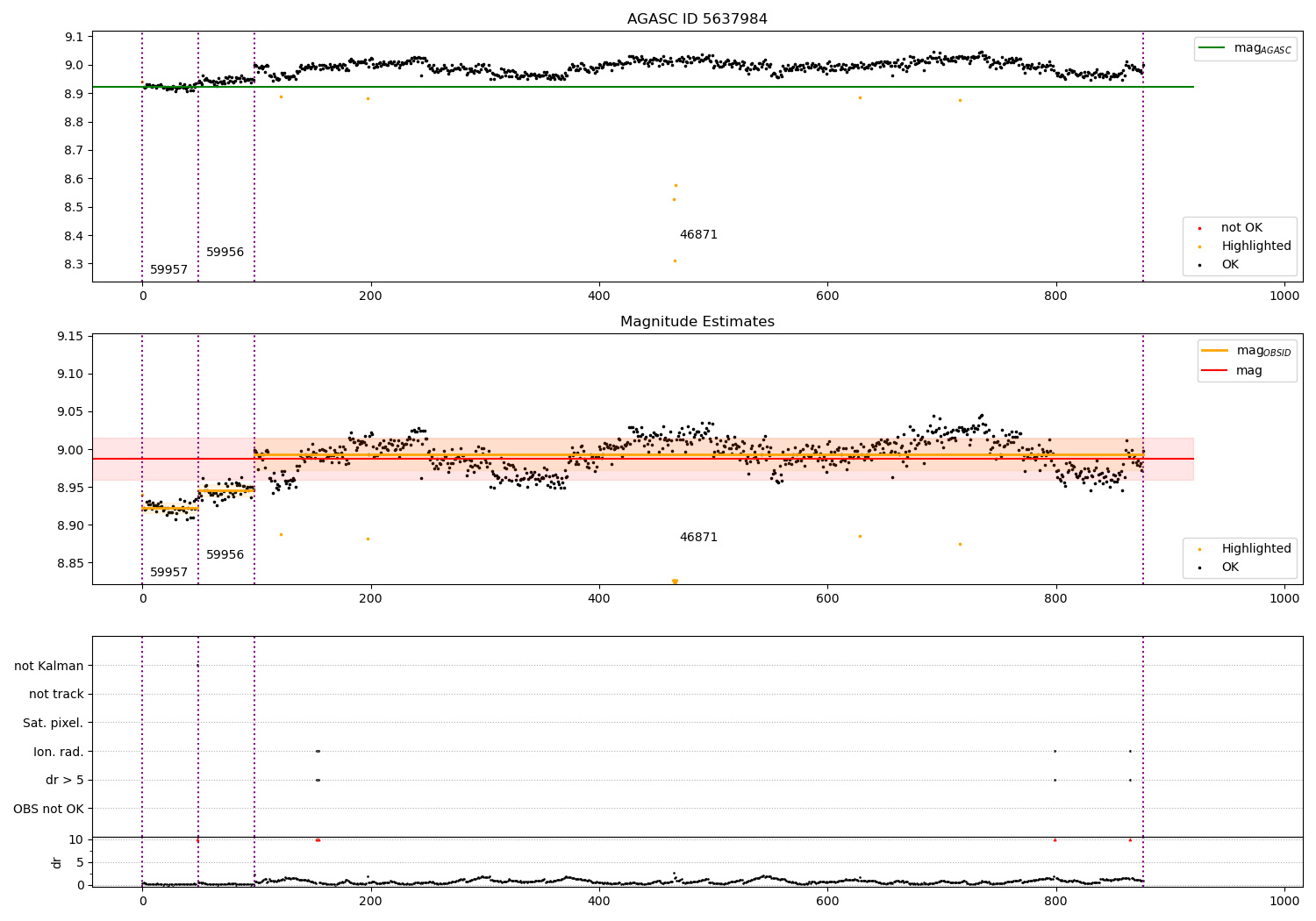Click the "Ion. rad." row label

59,752
